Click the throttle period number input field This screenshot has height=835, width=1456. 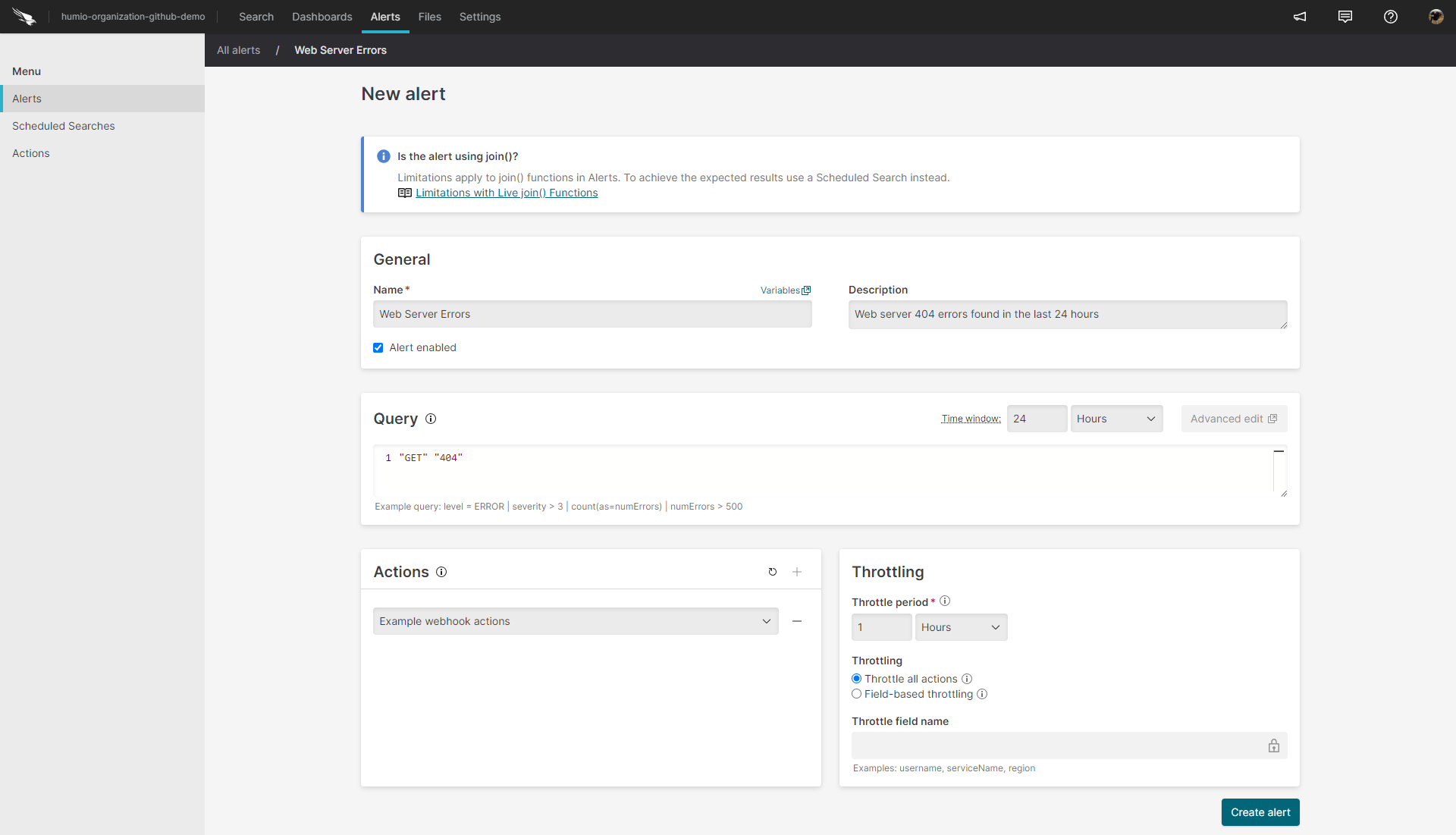point(881,627)
